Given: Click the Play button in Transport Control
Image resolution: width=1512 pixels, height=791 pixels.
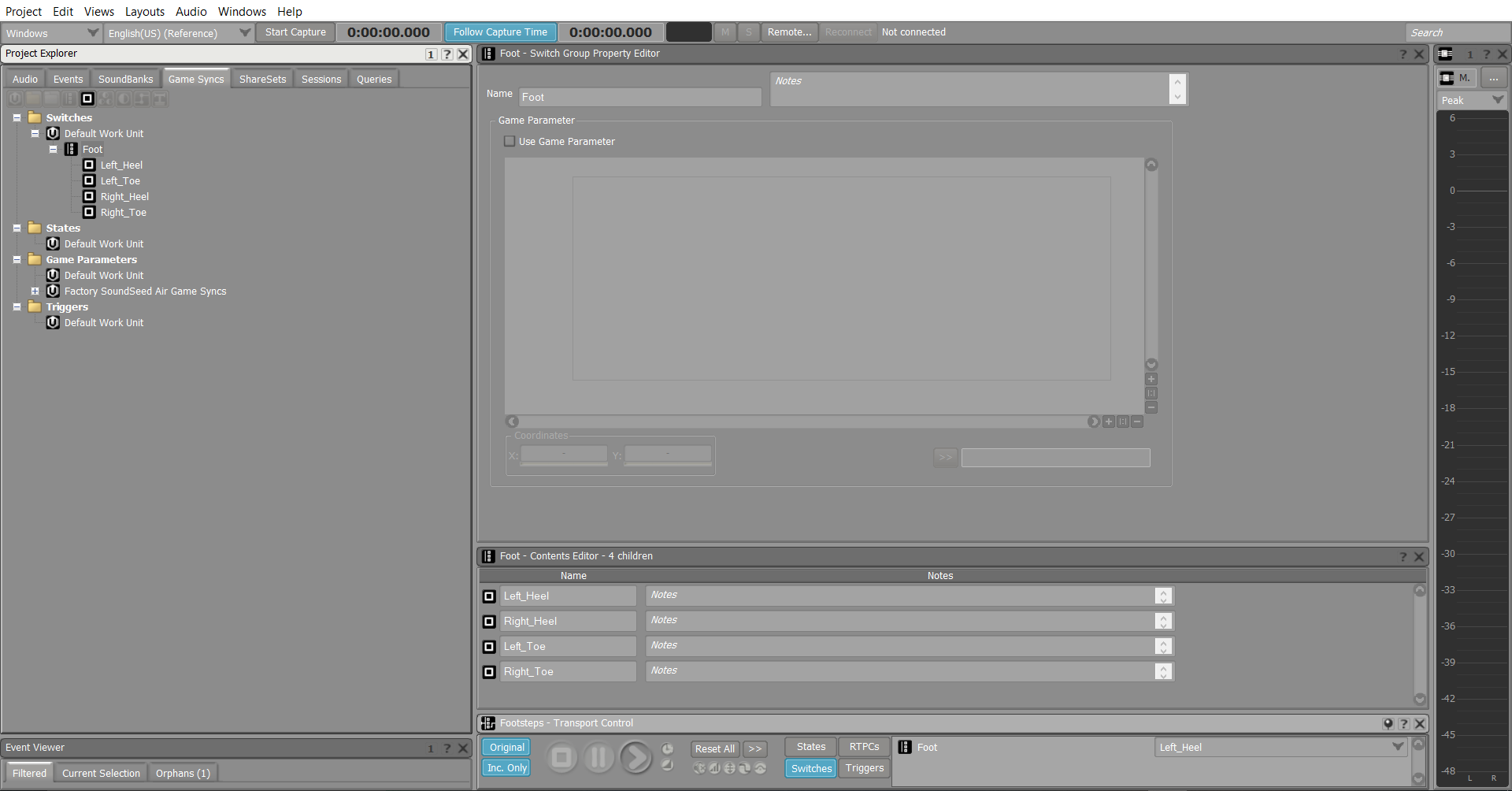Looking at the screenshot, I should pyautogui.click(x=636, y=758).
